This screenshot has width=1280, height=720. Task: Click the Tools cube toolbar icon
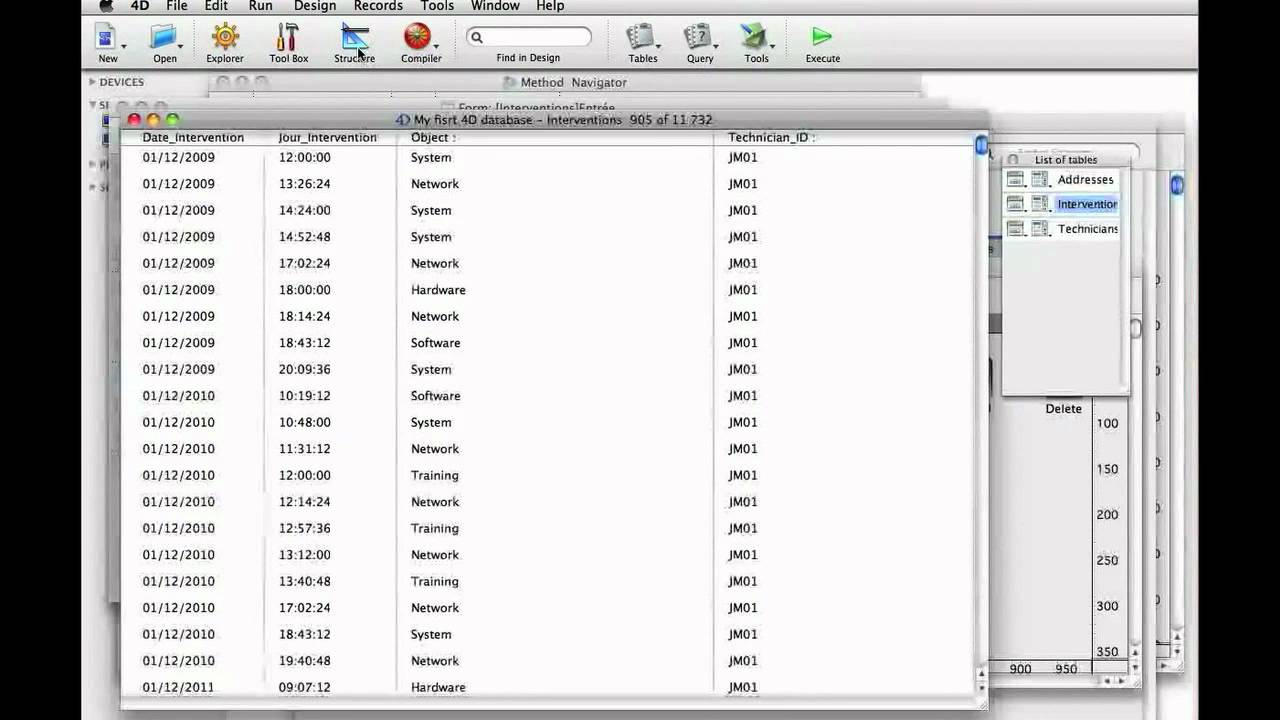pyautogui.click(x=753, y=37)
